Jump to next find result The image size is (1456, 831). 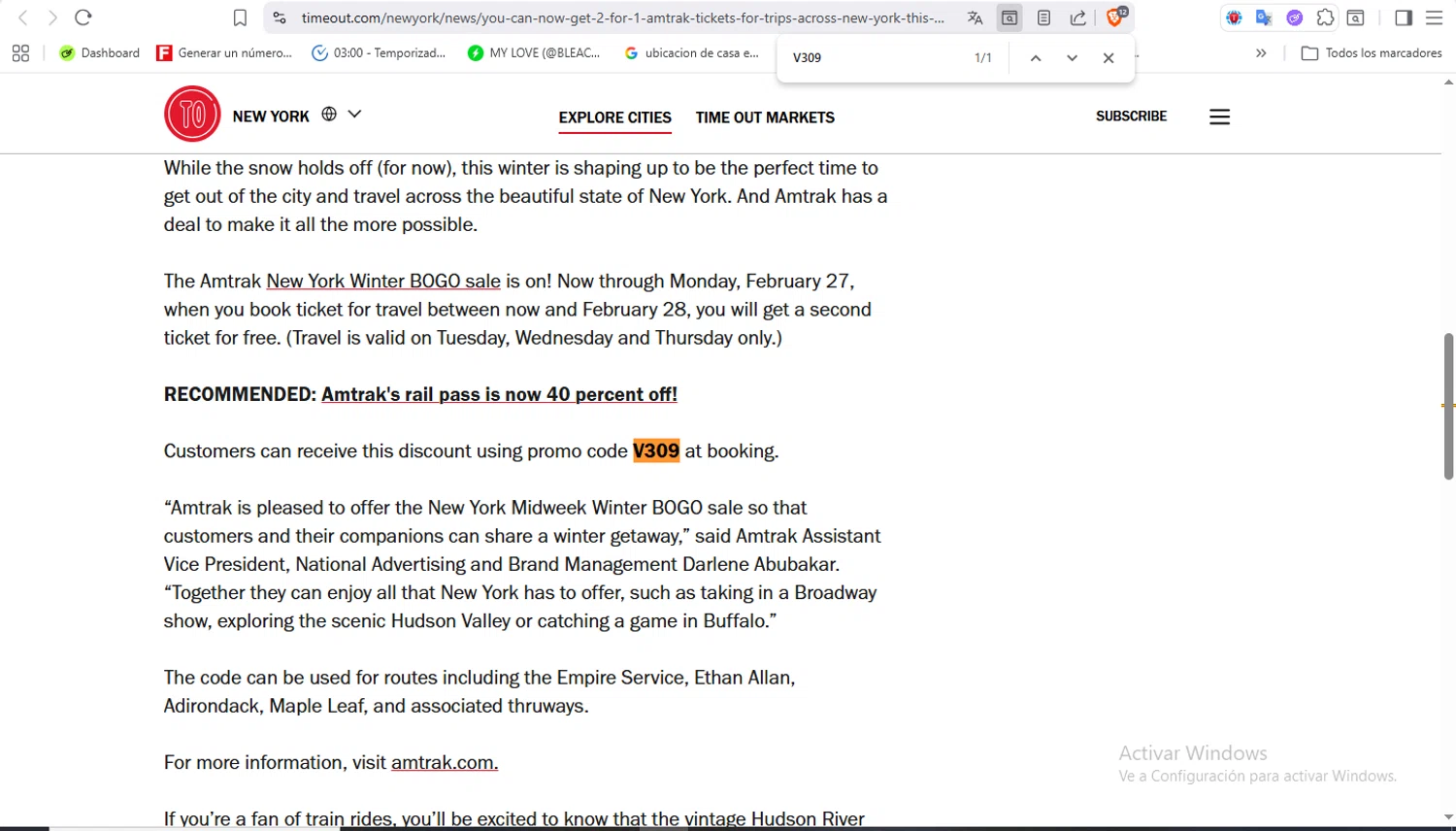tap(1072, 58)
